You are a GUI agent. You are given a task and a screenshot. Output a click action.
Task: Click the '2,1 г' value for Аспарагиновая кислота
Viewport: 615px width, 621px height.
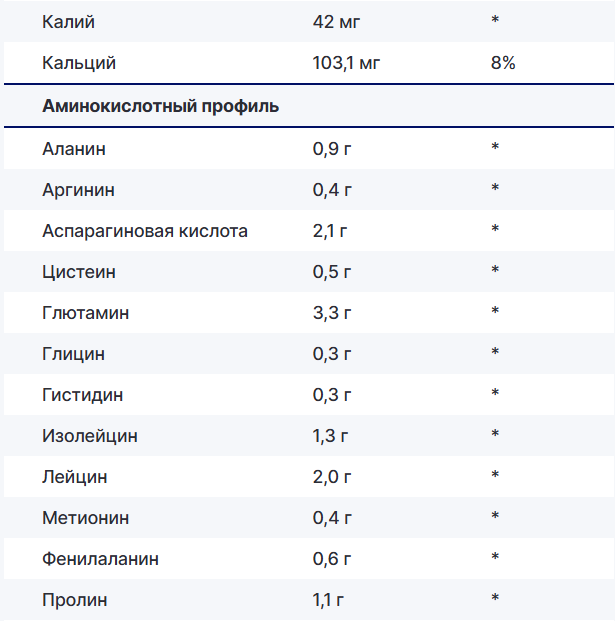click(330, 231)
